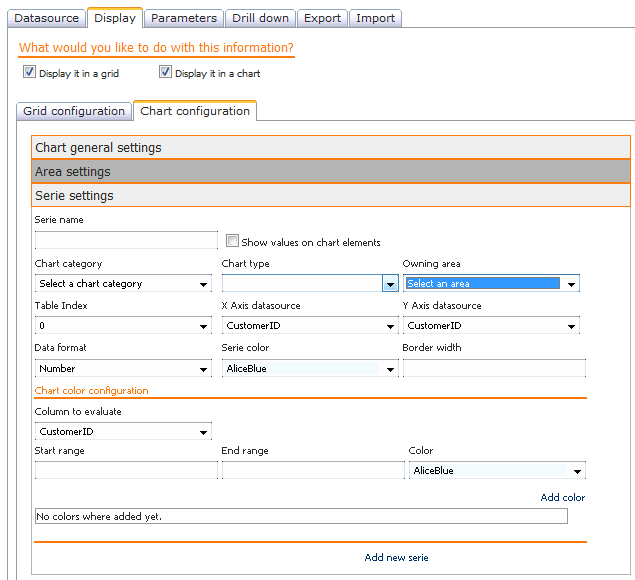Go to the Export tab
This screenshot has height=580, width=635.
pos(322,18)
